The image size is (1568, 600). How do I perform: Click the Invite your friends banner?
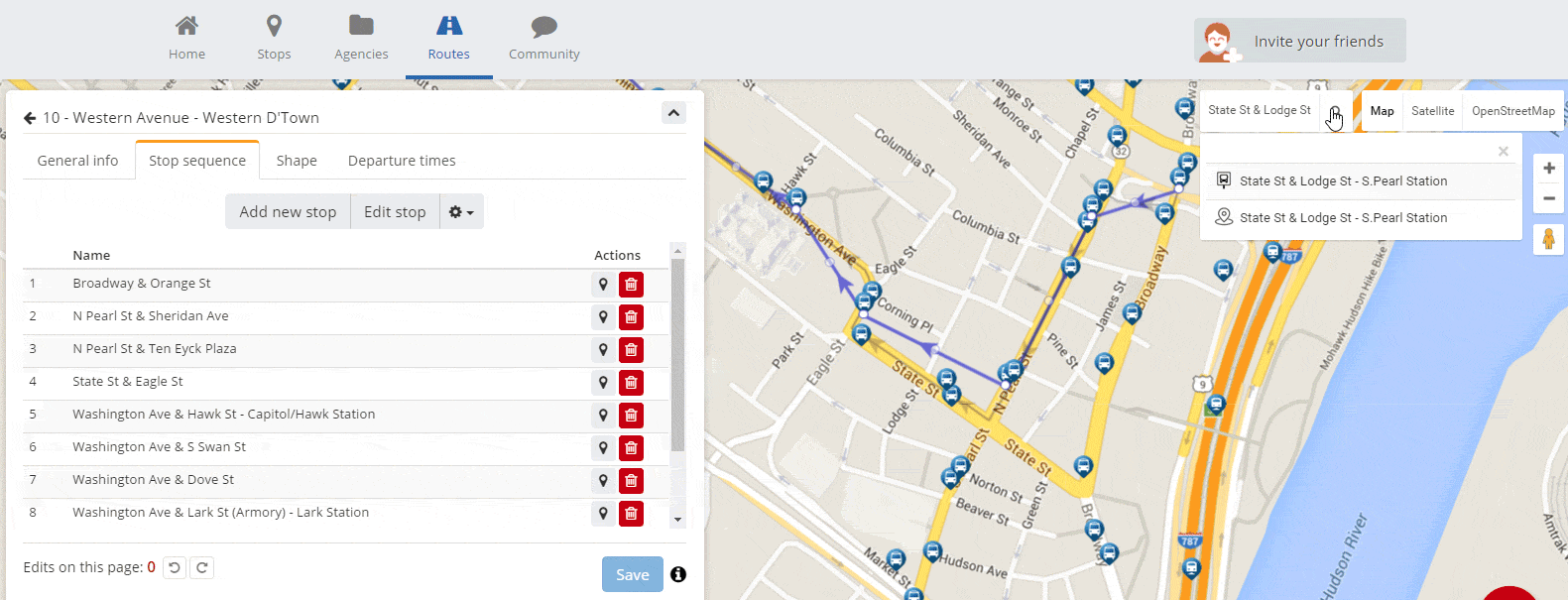point(1300,41)
